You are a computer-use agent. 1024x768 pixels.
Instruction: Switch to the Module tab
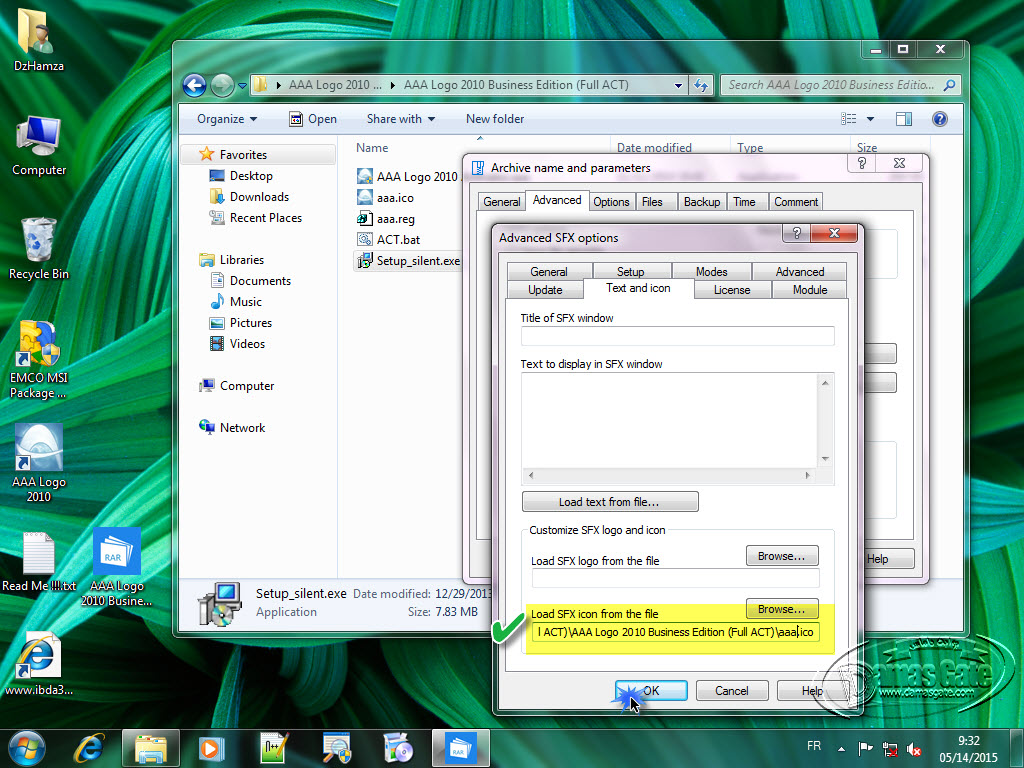pyautogui.click(x=810, y=290)
